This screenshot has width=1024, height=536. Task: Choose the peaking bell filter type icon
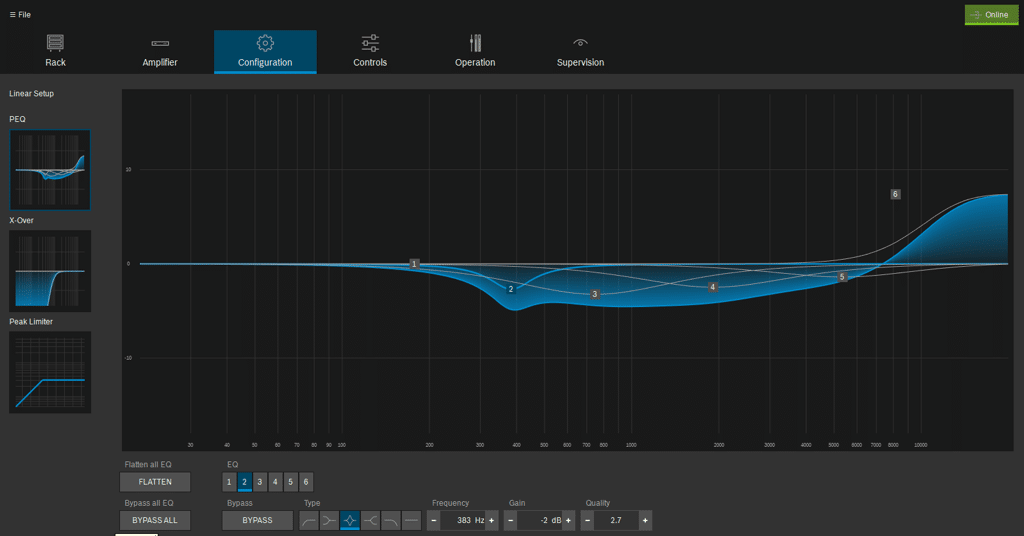[x=350, y=521]
